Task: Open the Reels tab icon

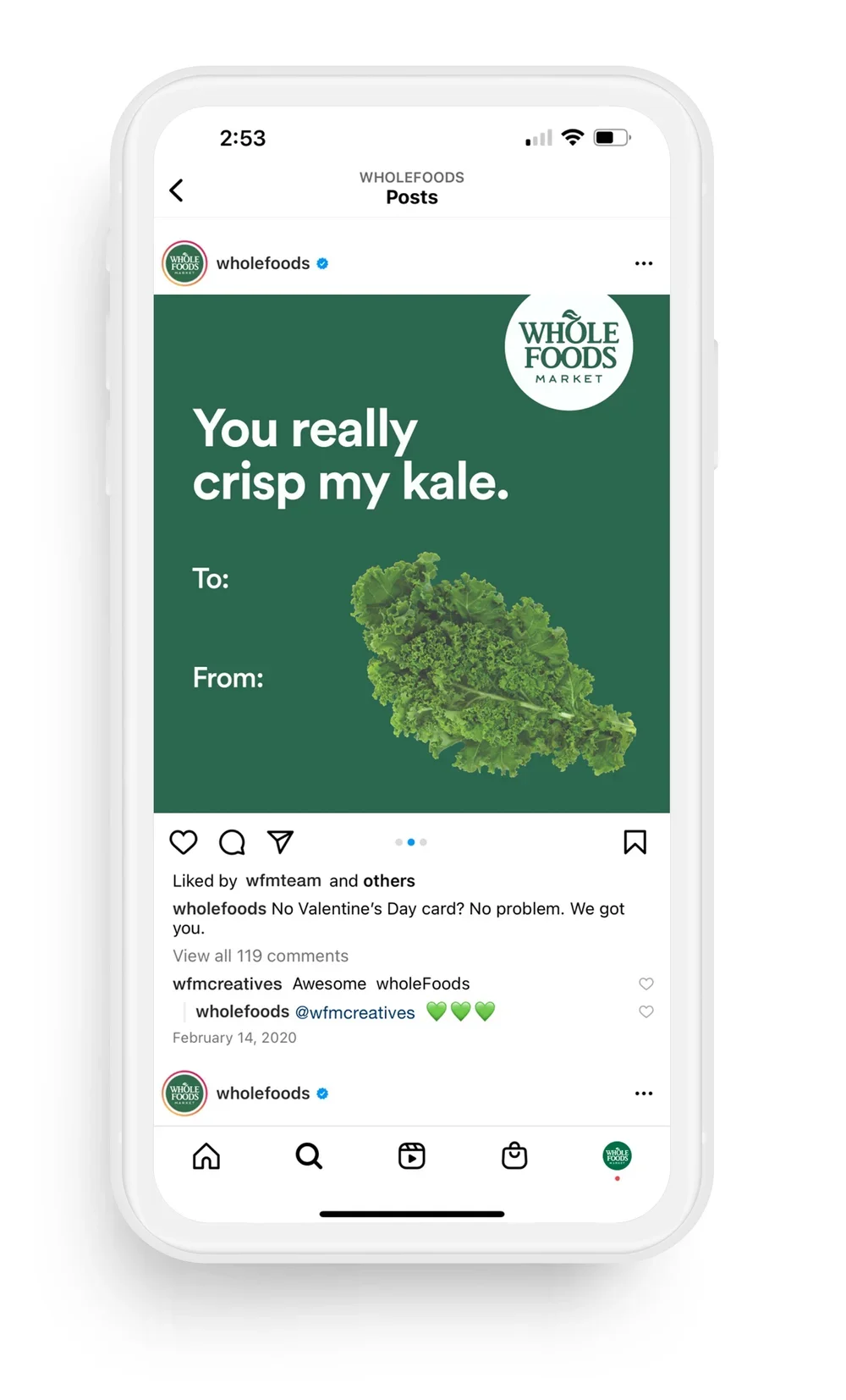Action: click(x=412, y=1155)
